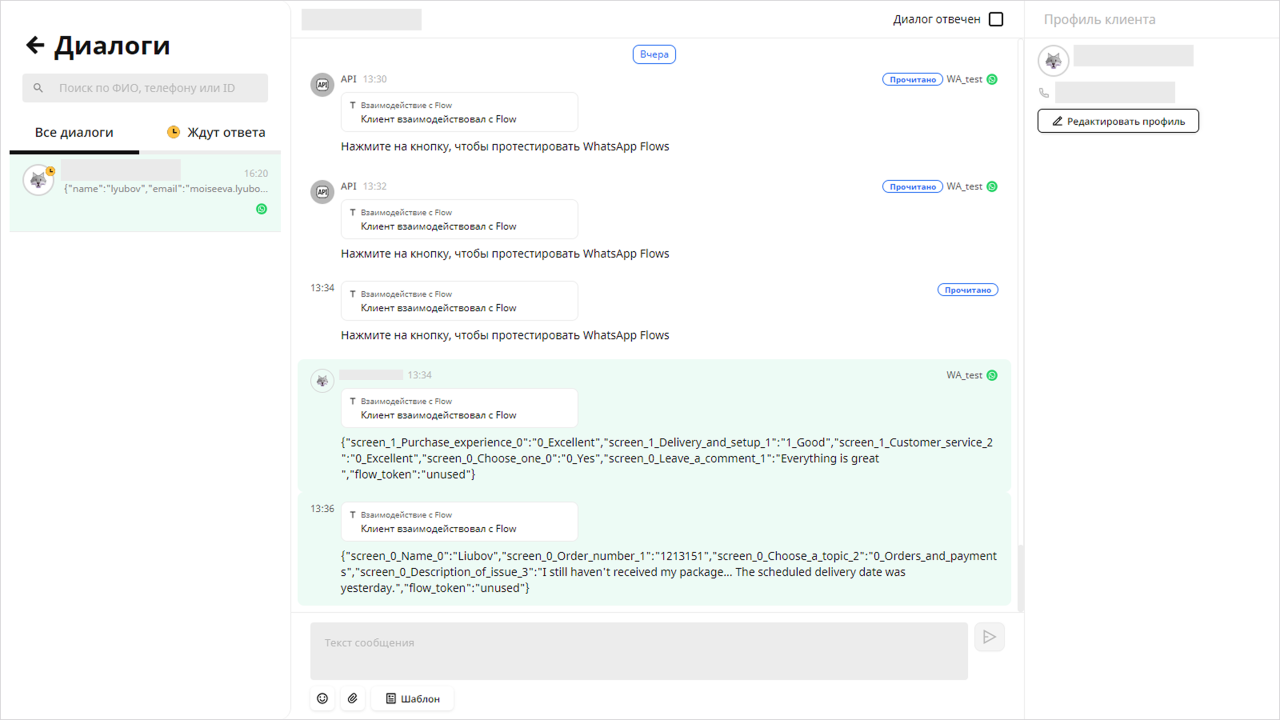This screenshot has height=720, width=1280.
Task: Click the client profile avatar
Action: click(x=1053, y=61)
